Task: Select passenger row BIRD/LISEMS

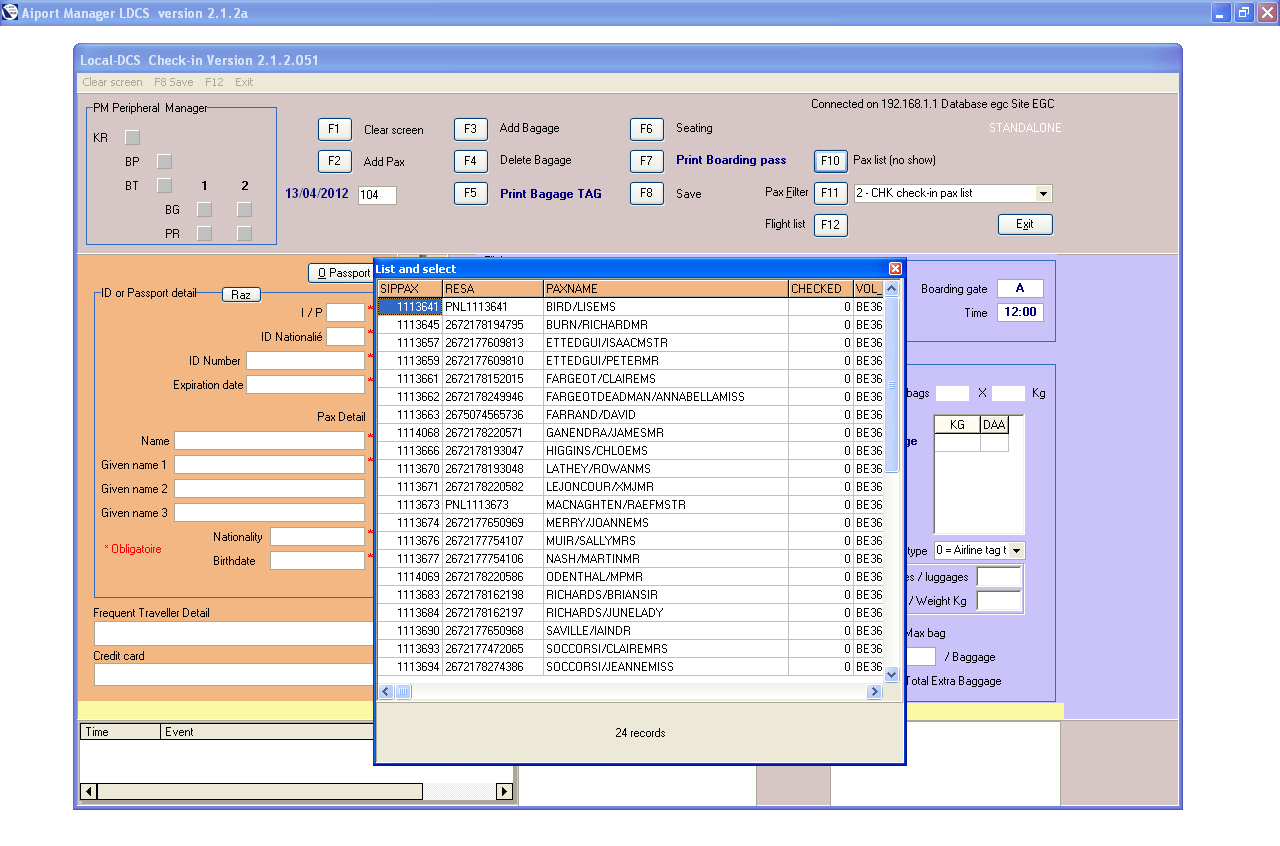Action: tap(580, 307)
